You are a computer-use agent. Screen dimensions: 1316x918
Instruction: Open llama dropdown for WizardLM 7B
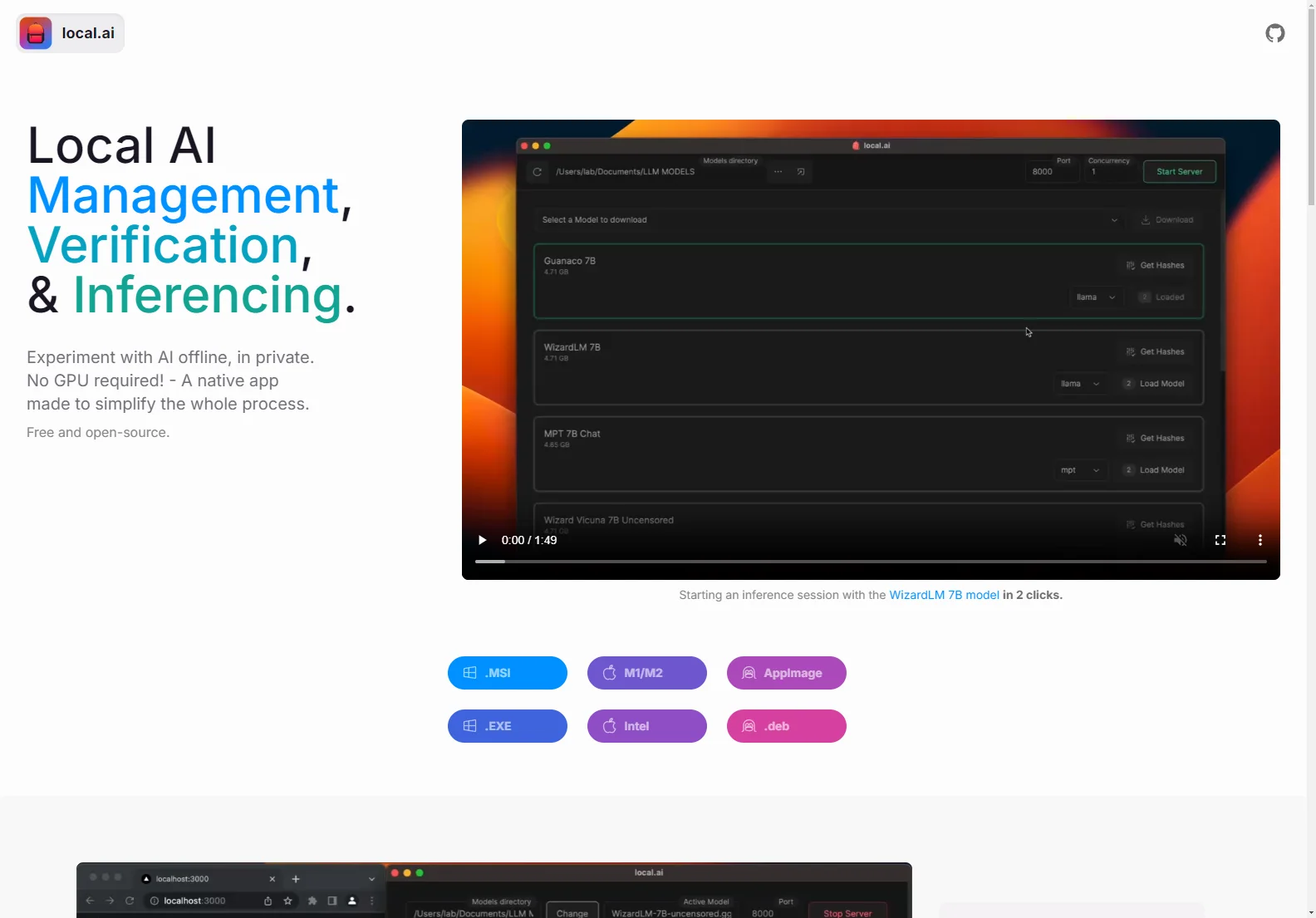1081,384
